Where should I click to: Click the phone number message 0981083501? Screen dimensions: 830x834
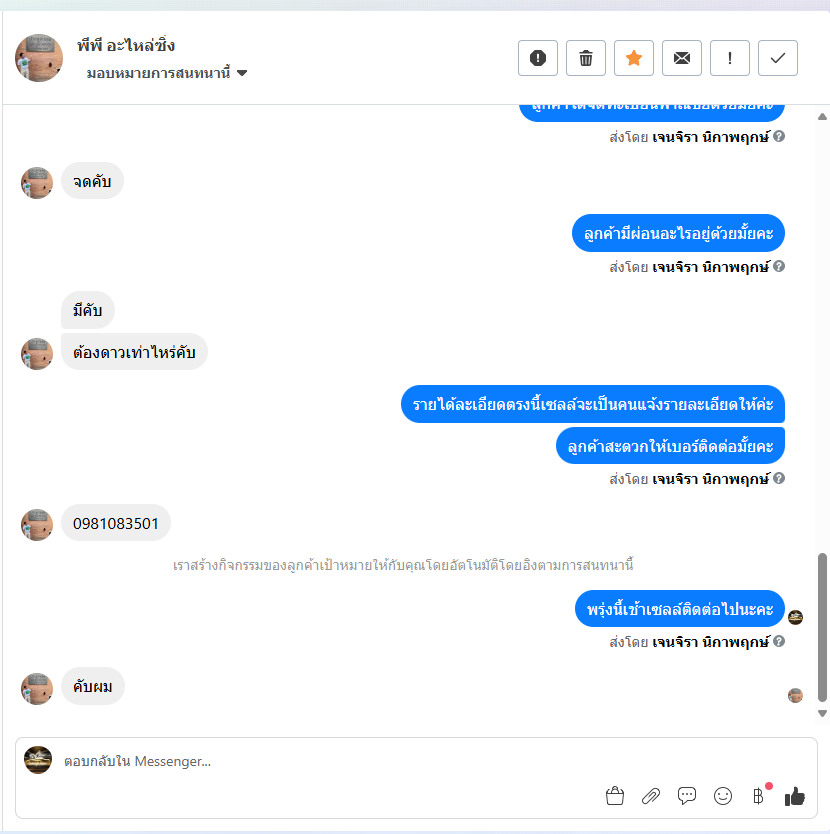point(116,523)
